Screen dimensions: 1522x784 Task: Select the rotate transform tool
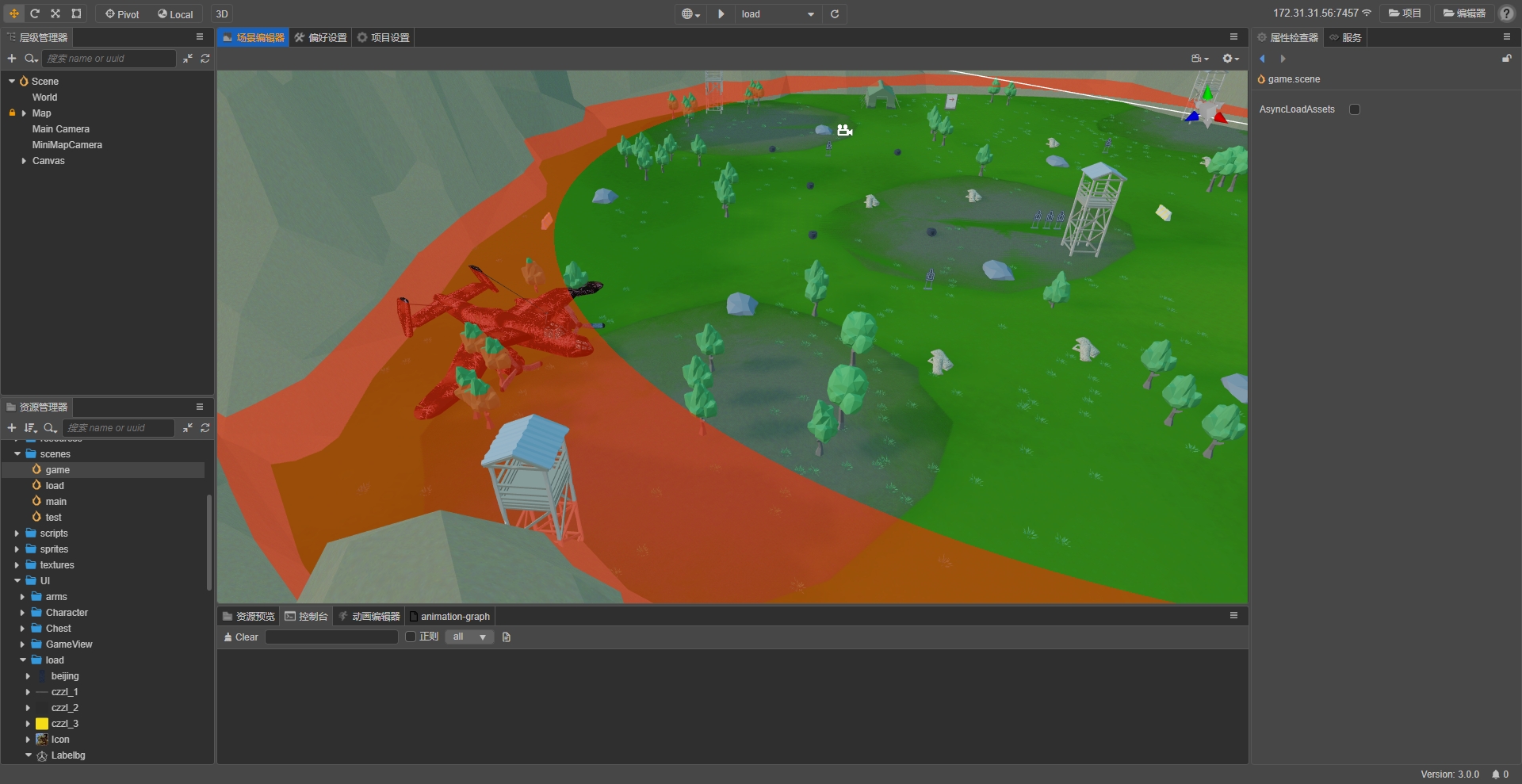[x=35, y=13]
